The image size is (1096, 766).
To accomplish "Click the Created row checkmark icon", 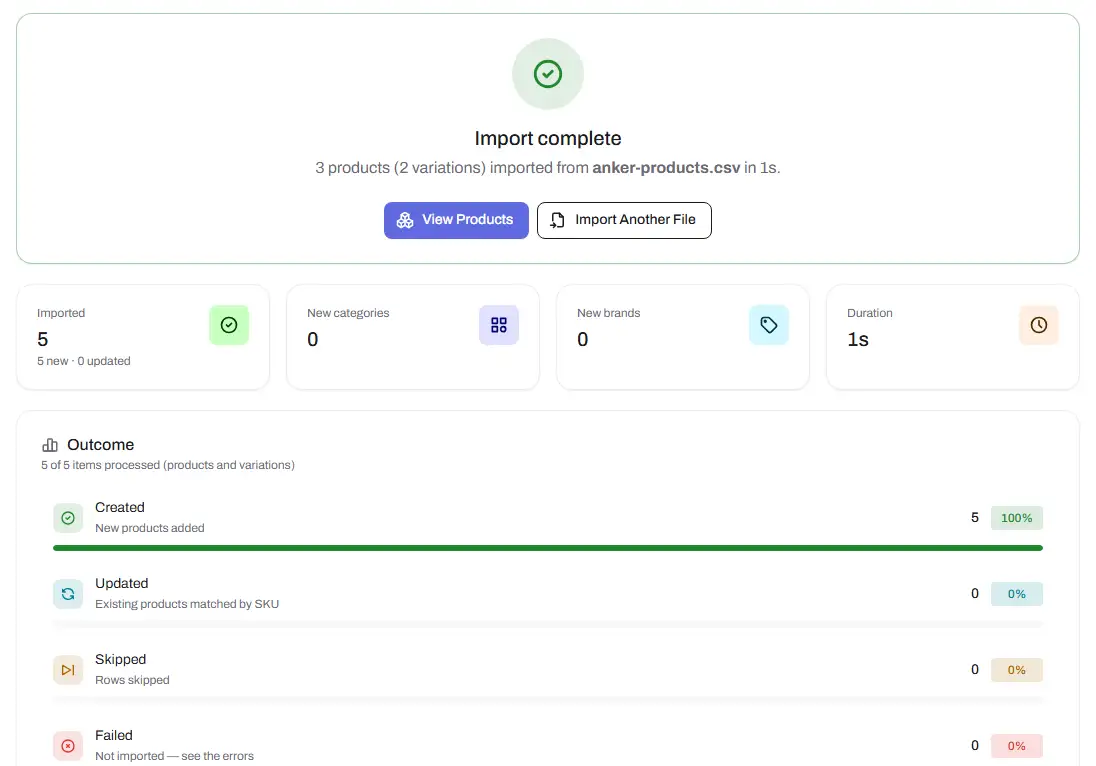I will click(x=68, y=518).
